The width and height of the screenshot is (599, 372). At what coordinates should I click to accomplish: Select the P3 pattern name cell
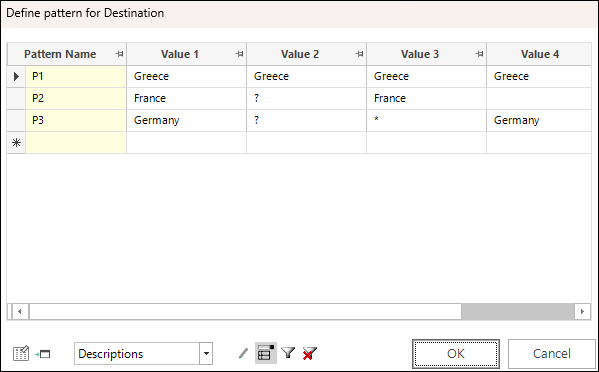pyautogui.click(x=76, y=121)
